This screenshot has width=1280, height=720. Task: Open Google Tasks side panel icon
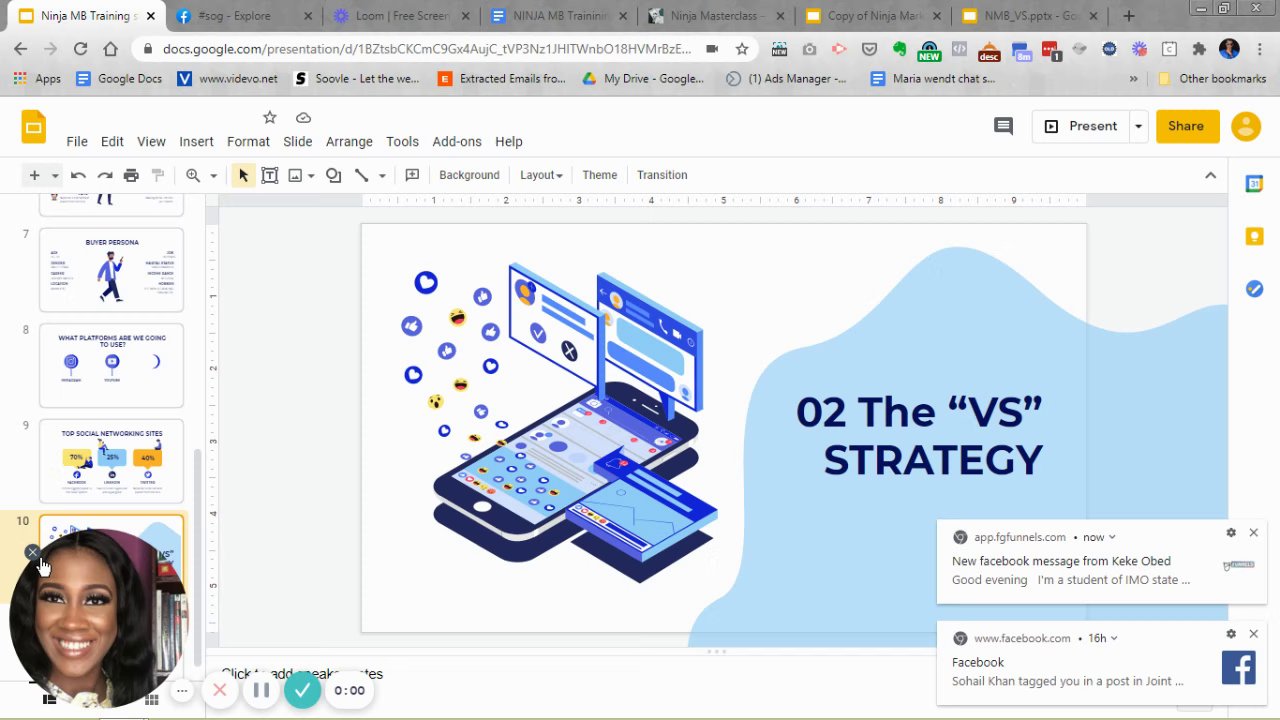1254,289
